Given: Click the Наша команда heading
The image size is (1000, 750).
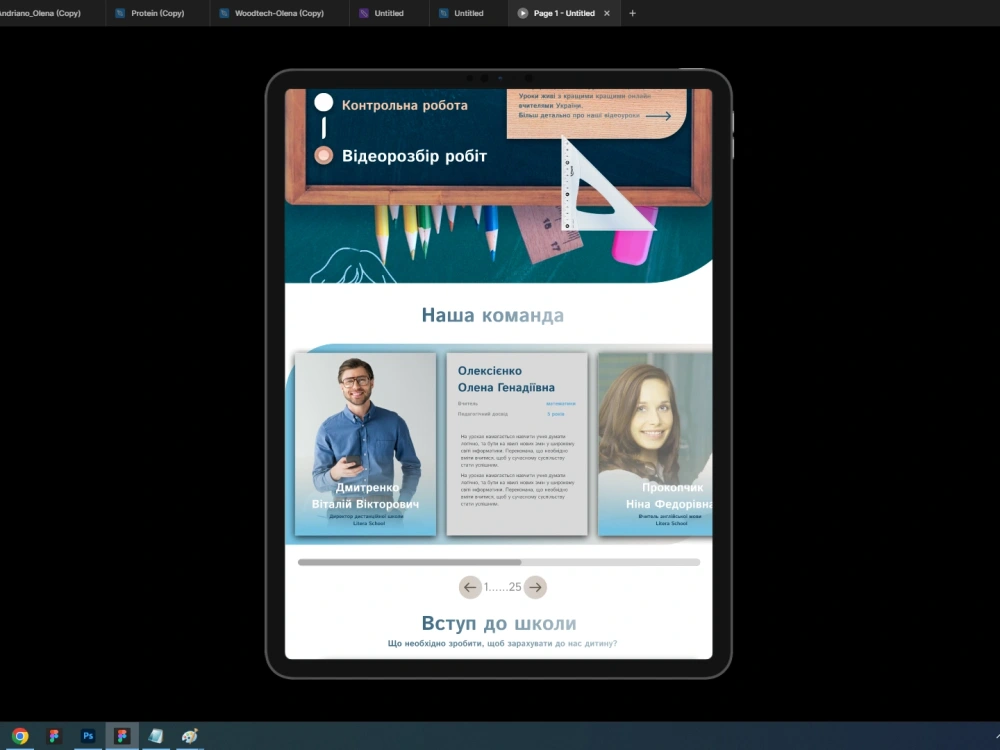Looking at the screenshot, I should [x=492, y=315].
